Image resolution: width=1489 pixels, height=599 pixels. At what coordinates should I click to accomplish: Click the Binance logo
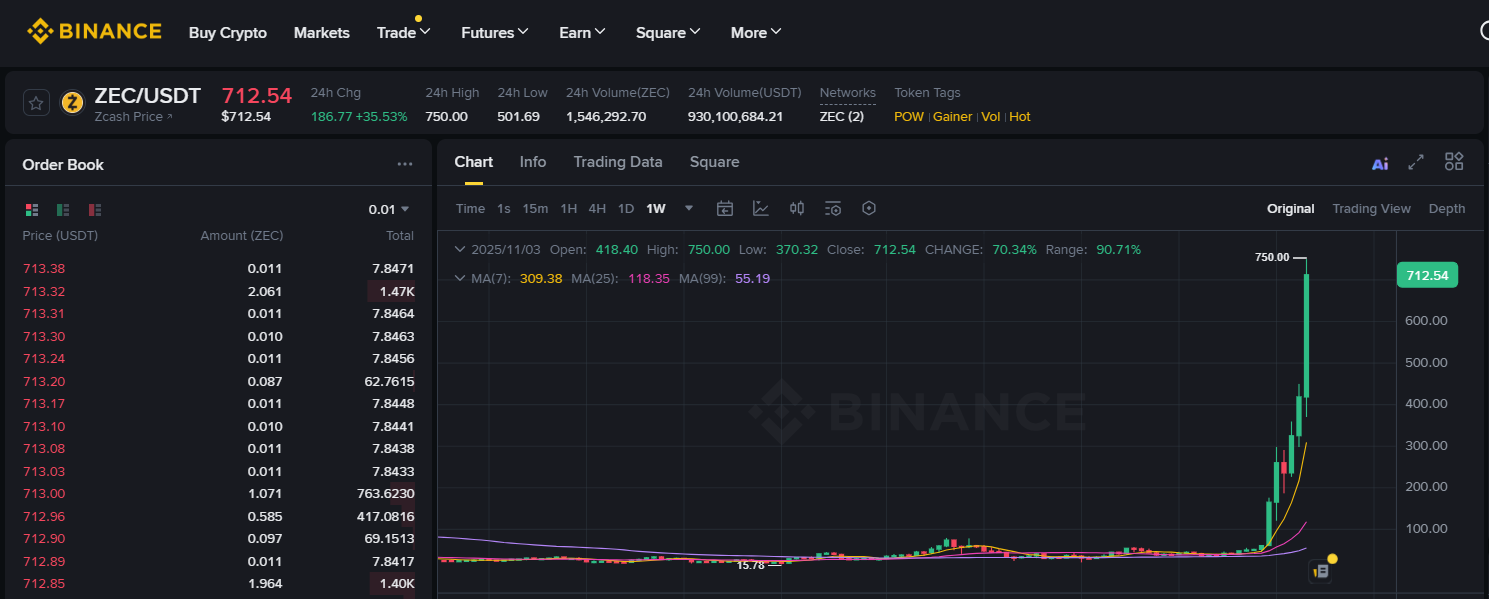click(94, 31)
